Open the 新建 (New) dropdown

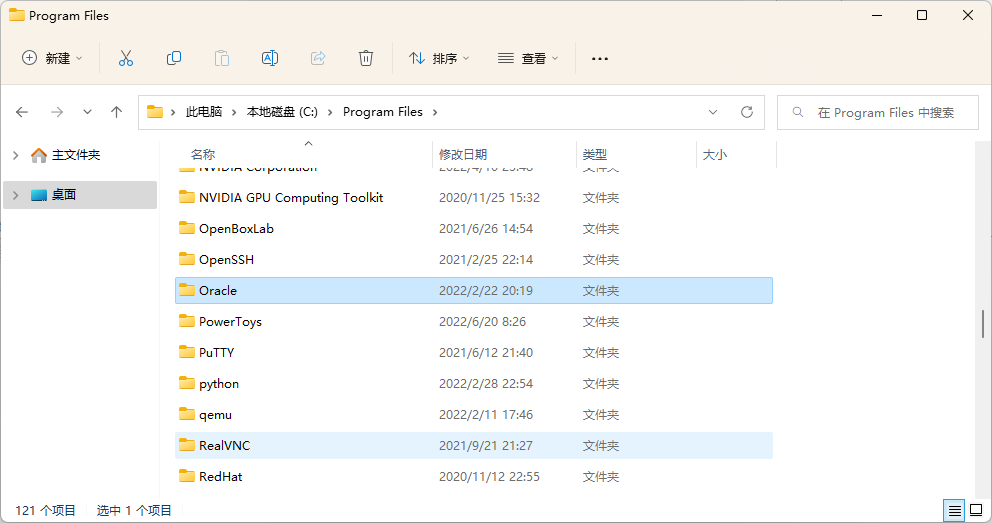(x=52, y=58)
